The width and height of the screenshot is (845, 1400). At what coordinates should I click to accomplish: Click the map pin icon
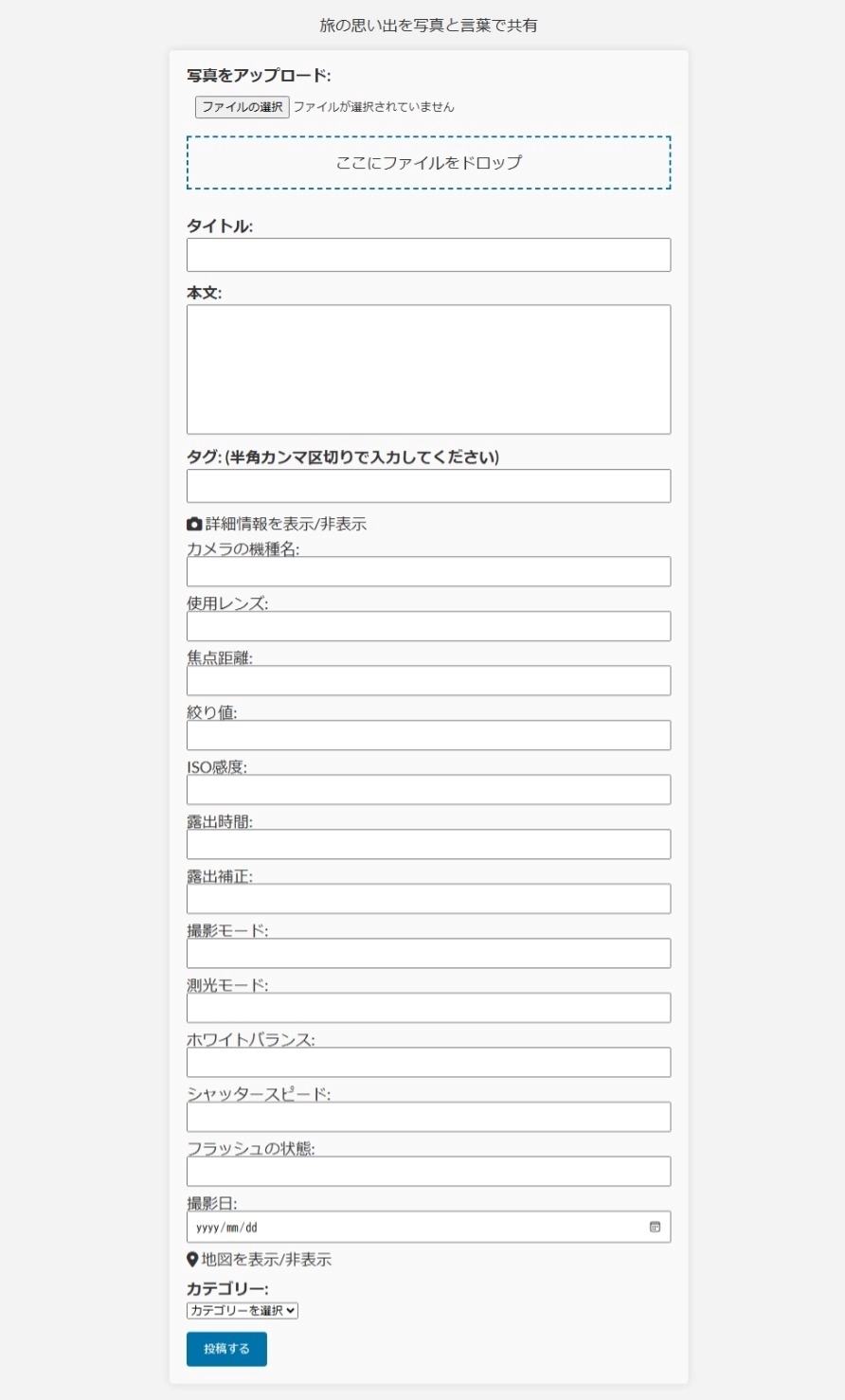192,1260
